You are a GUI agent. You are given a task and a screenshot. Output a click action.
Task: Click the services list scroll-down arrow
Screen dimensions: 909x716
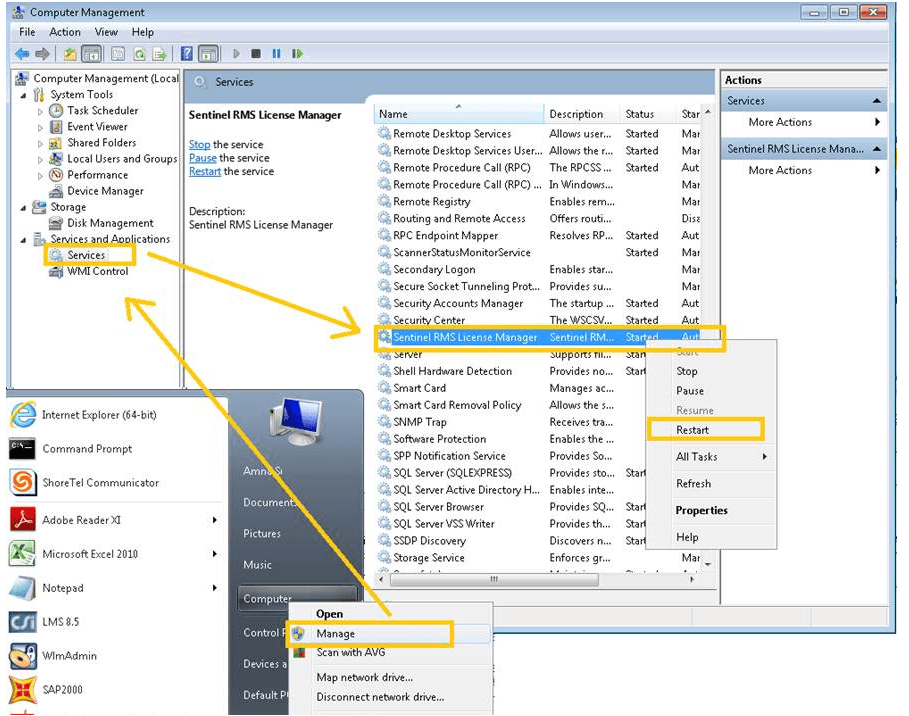coord(708,564)
